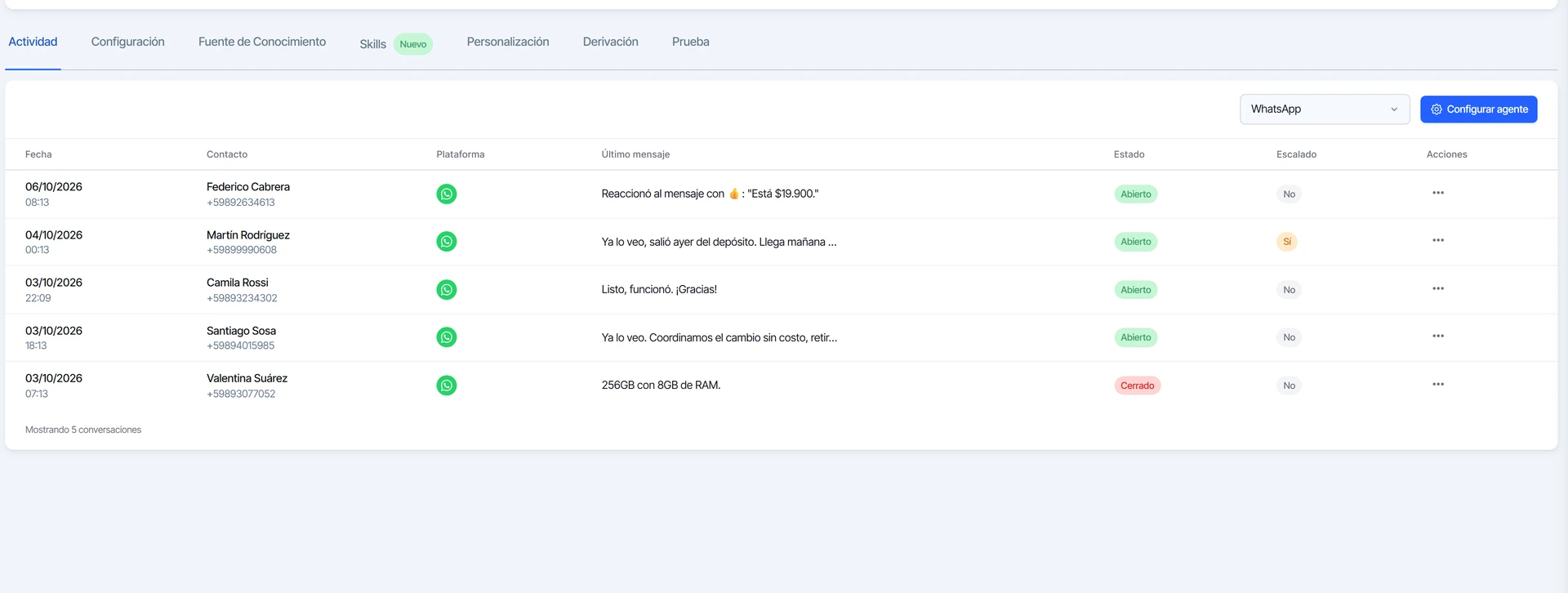
Task: Click the No escalated badge for Camila Rossi
Action: click(x=1289, y=290)
